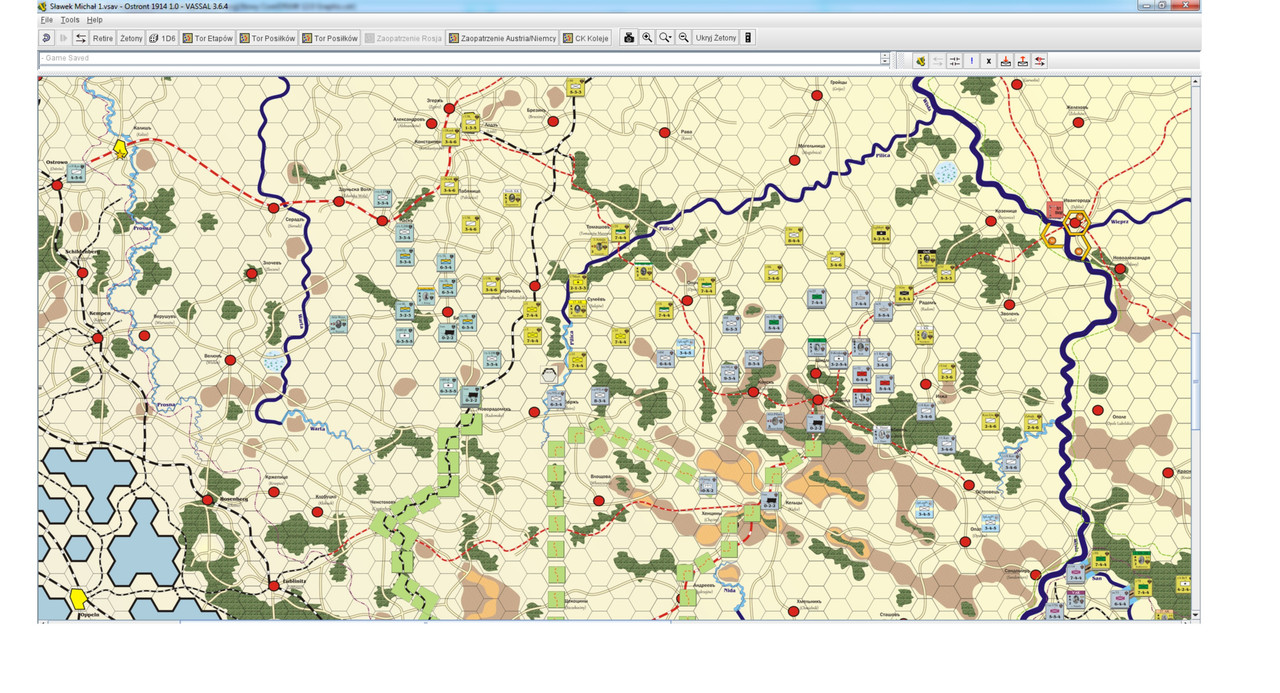Click the icon right of Ukryj Żetony
The width and height of the screenshot is (1280, 693).
pos(748,38)
